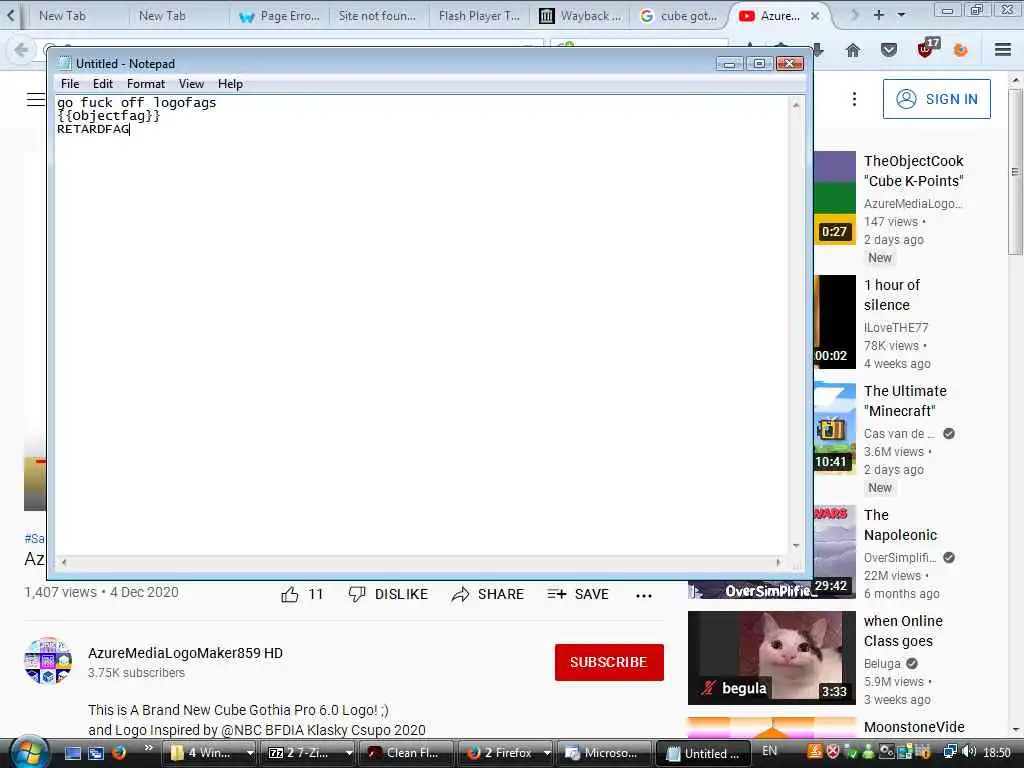The image size is (1024, 768).
Task: Click the Pocket icon in Firefox toolbar
Action: [x=889, y=50]
